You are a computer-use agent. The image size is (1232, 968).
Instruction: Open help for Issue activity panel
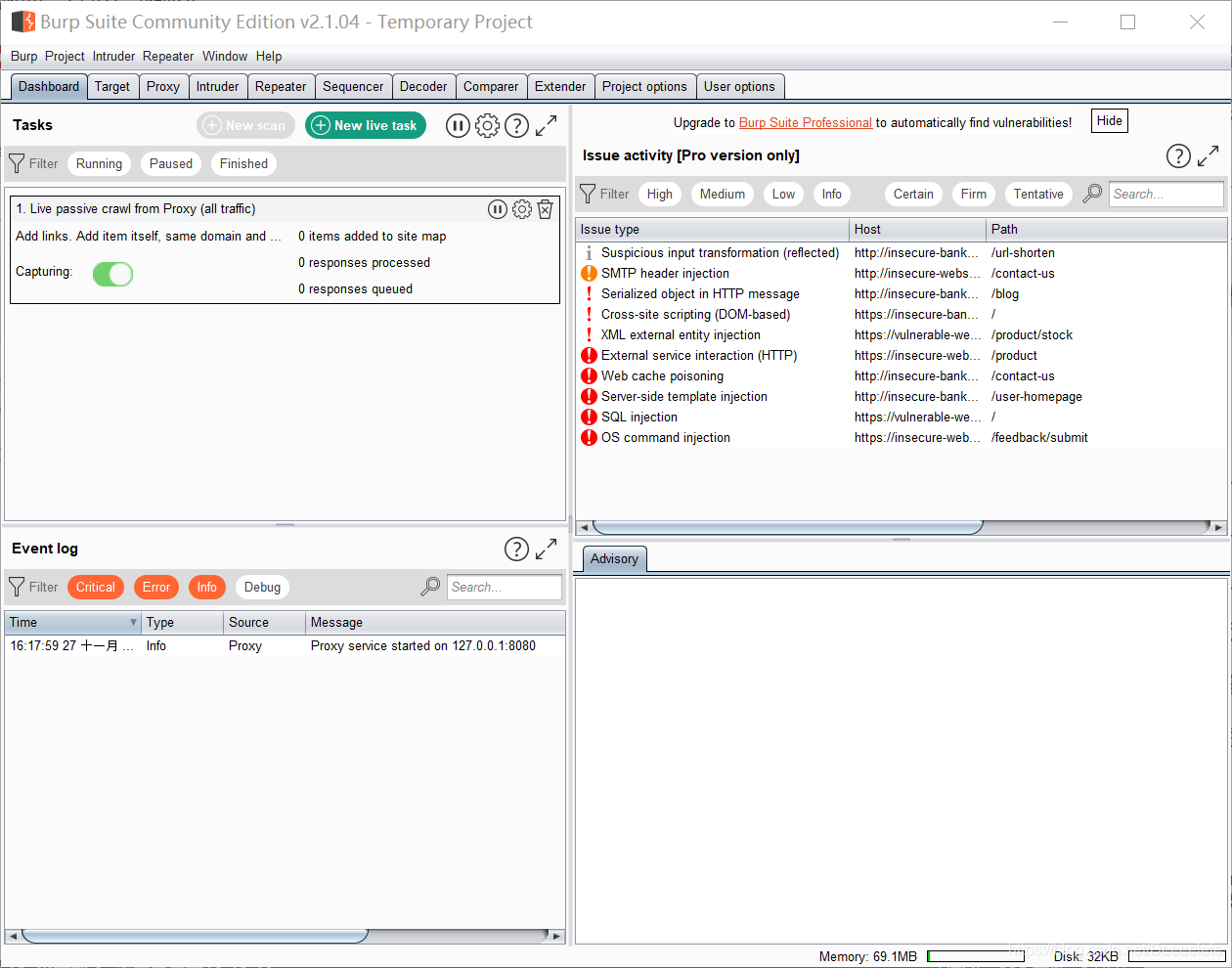(1178, 155)
